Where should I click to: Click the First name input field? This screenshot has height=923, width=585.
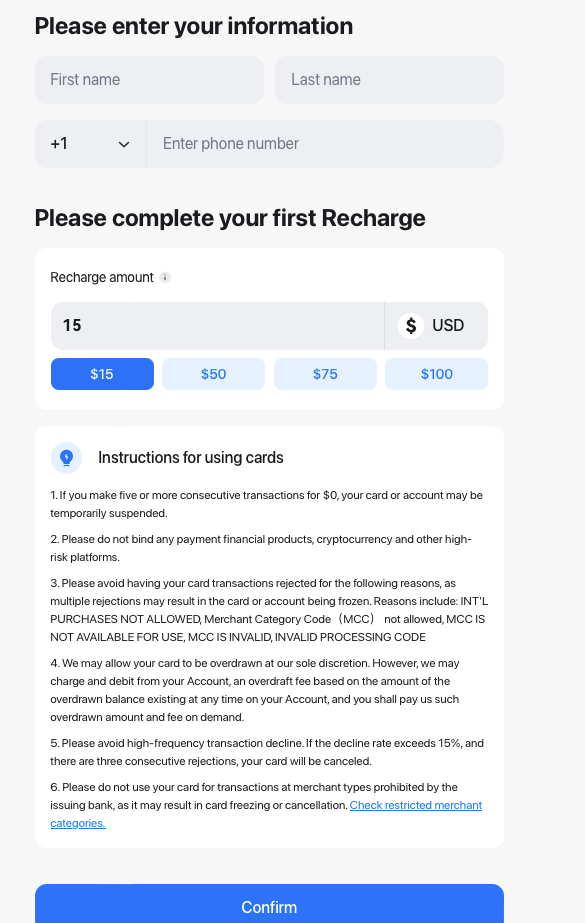point(149,80)
